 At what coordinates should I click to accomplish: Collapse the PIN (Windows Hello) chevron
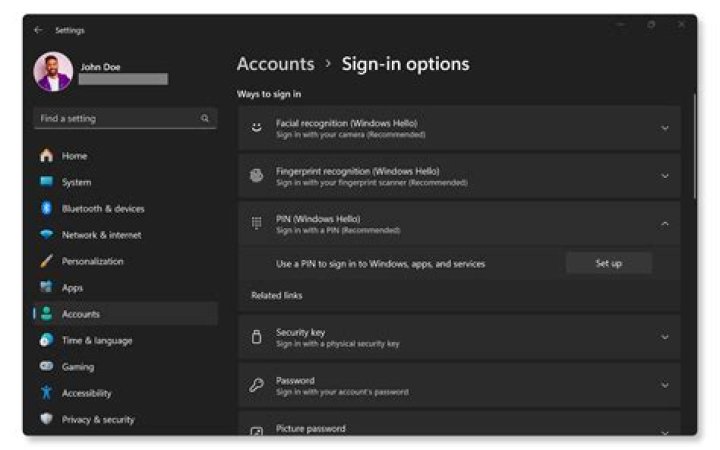click(x=664, y=224)
